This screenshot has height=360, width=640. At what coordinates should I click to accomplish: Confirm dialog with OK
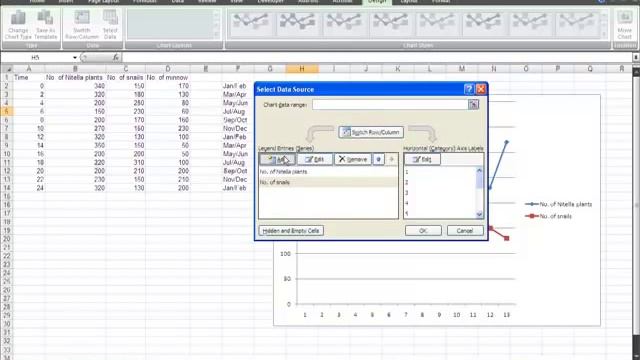(x=423, y=231)
